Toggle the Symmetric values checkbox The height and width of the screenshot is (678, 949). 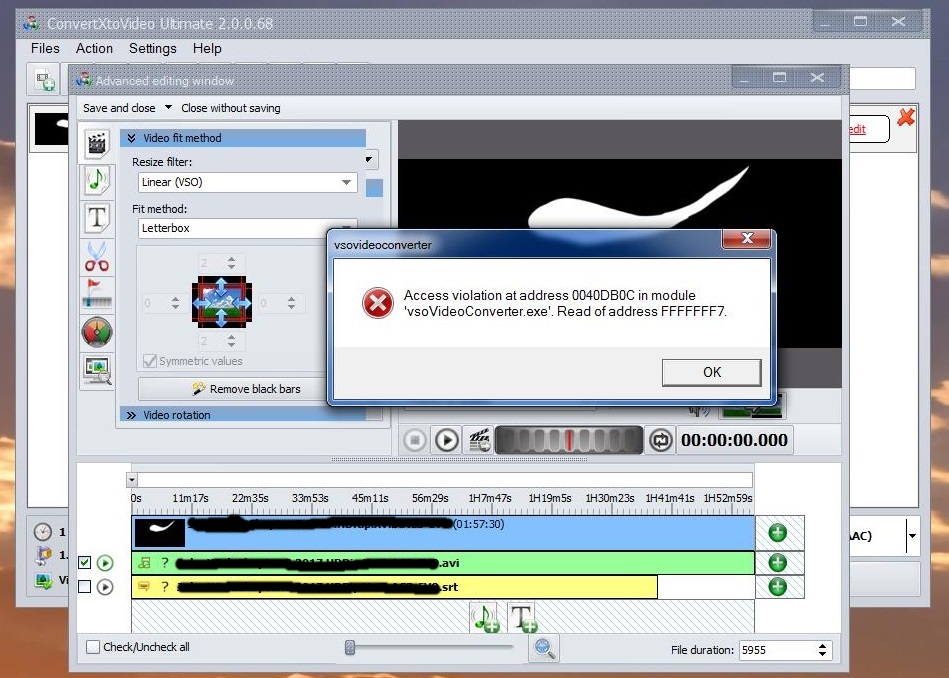[x=149, y=361]
